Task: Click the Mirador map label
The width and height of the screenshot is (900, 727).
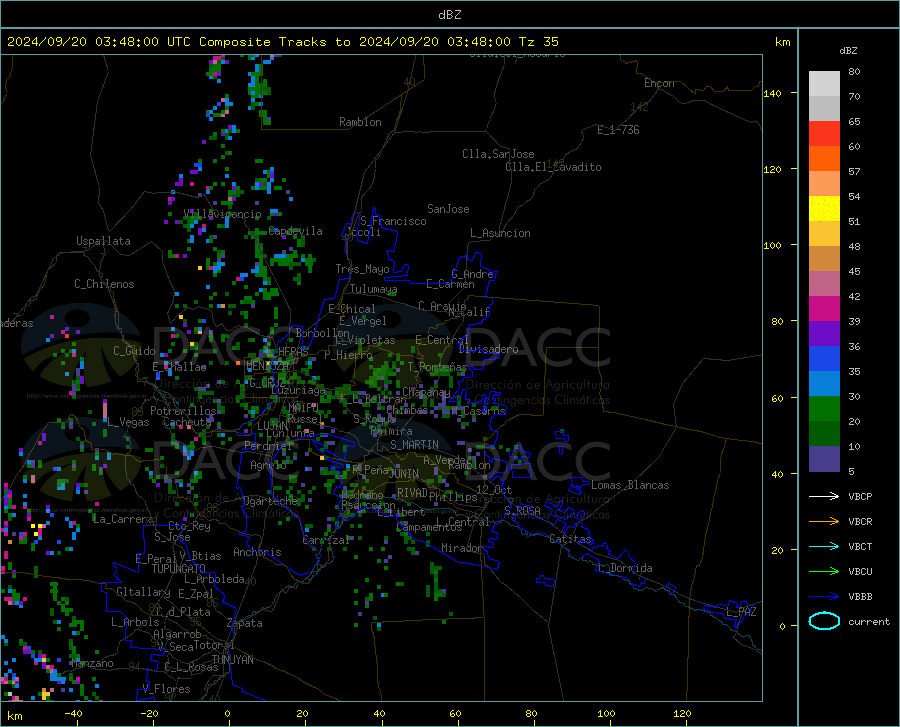Action: 461,548
